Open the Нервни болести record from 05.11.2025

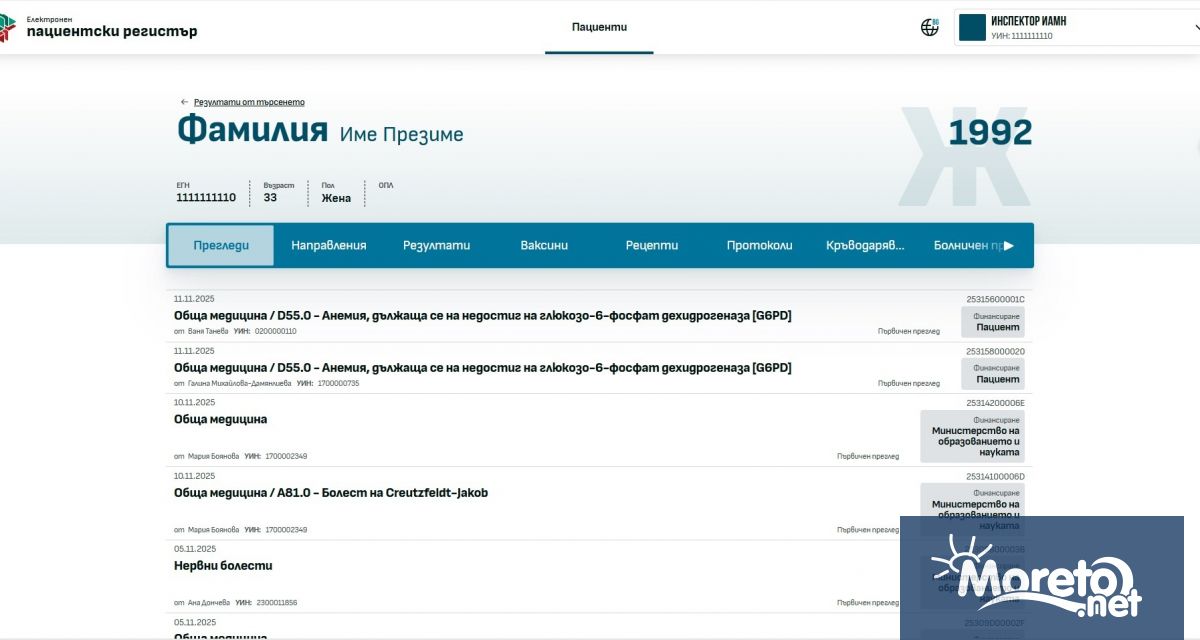pos(222,565)
